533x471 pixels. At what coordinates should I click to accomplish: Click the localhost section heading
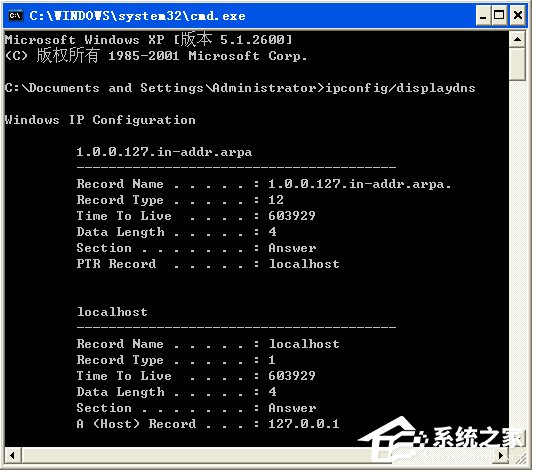coord(112,312)
